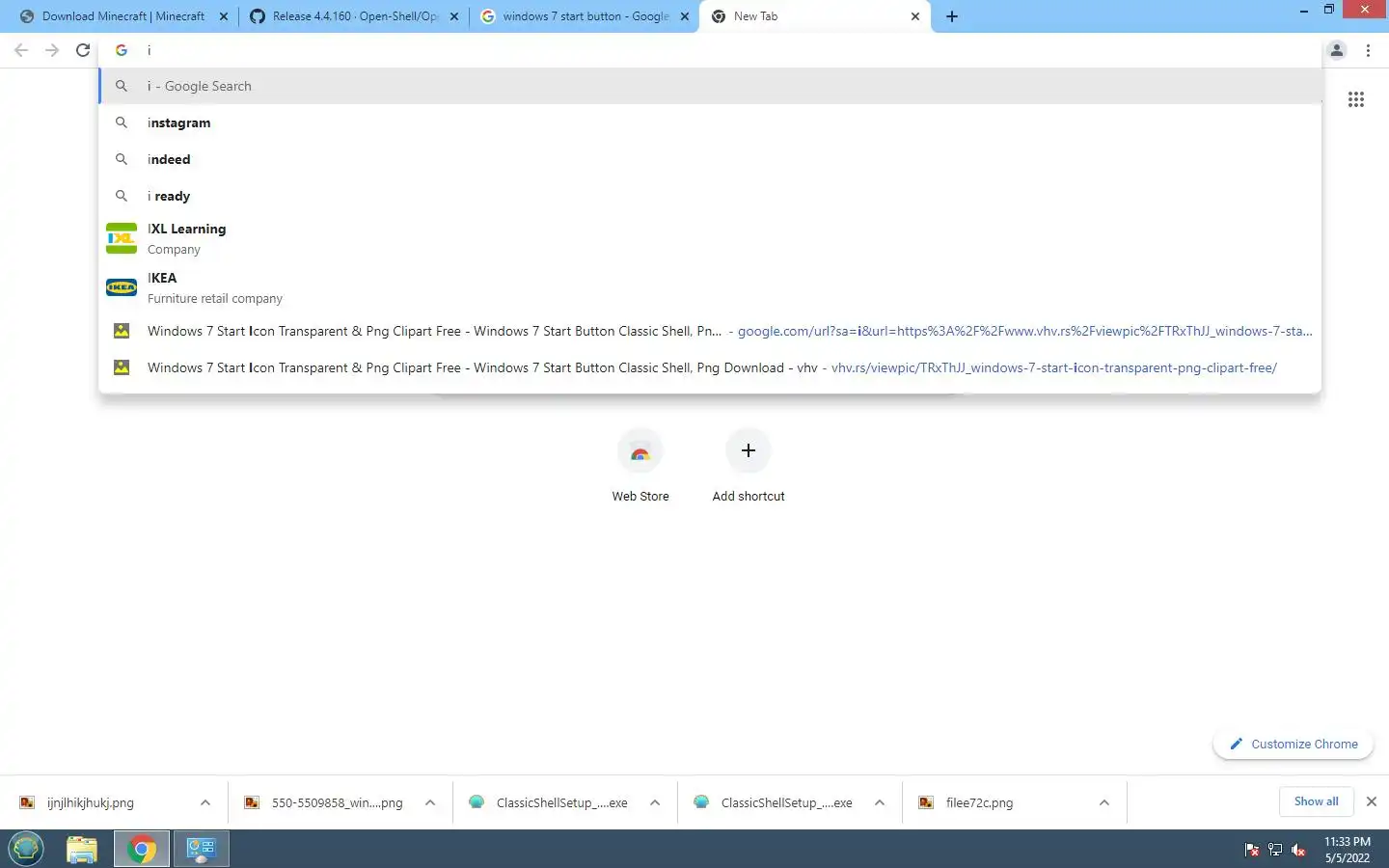Expand options for ijnjlhikjhukj.png download

[205, 802]
